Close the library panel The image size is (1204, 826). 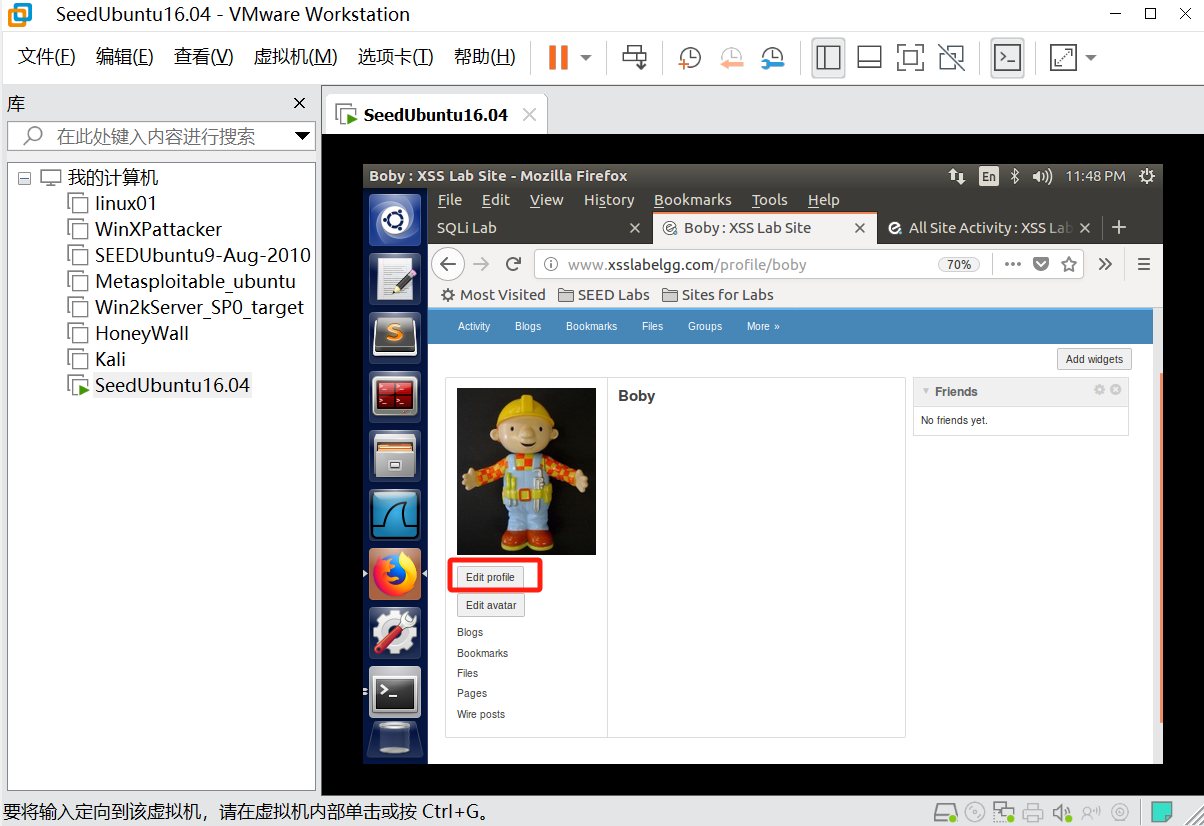click(x=299, y=103)
